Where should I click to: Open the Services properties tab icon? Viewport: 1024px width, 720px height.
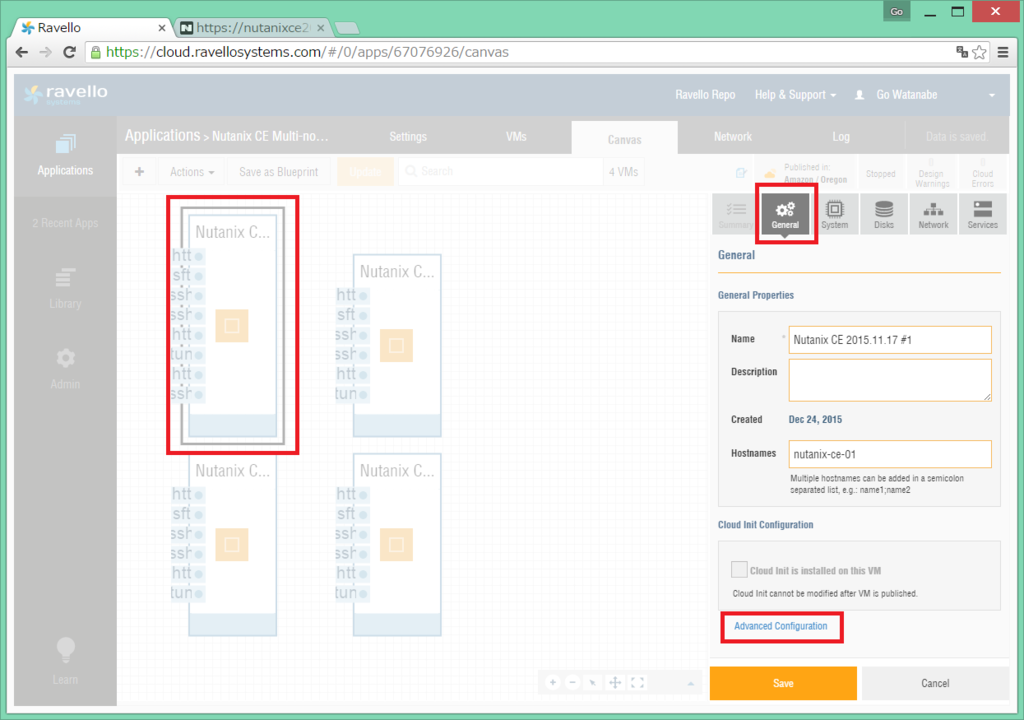tap(982, 214)
